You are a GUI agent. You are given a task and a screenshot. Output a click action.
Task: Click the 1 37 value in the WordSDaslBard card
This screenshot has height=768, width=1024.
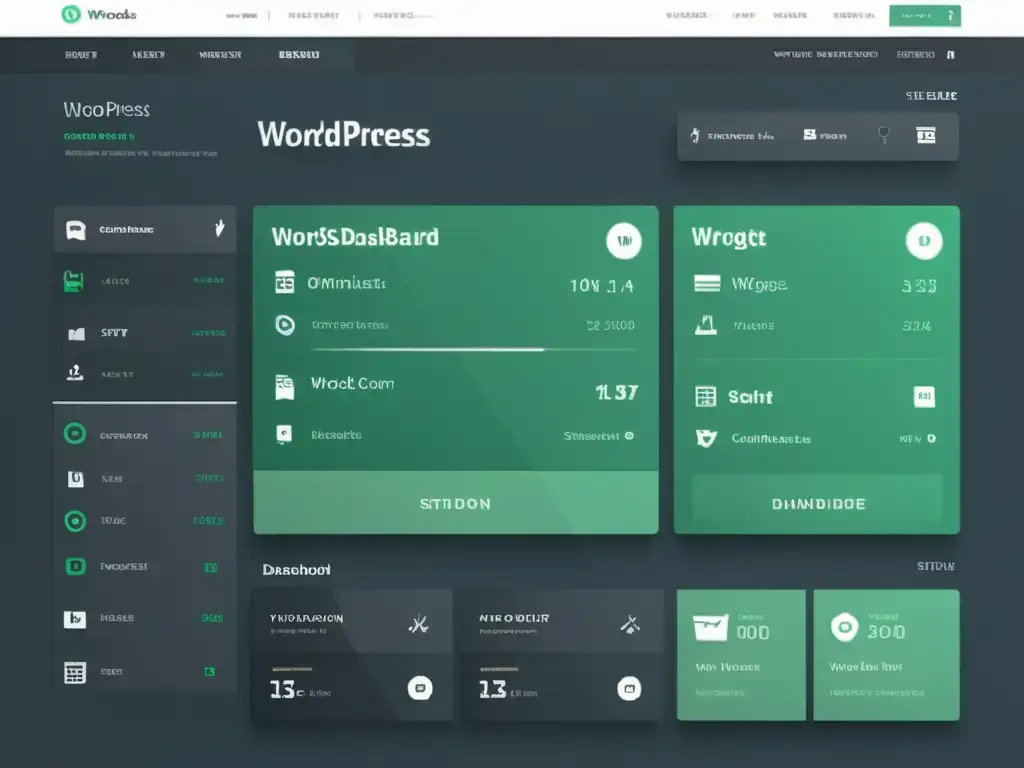(616, 392)
